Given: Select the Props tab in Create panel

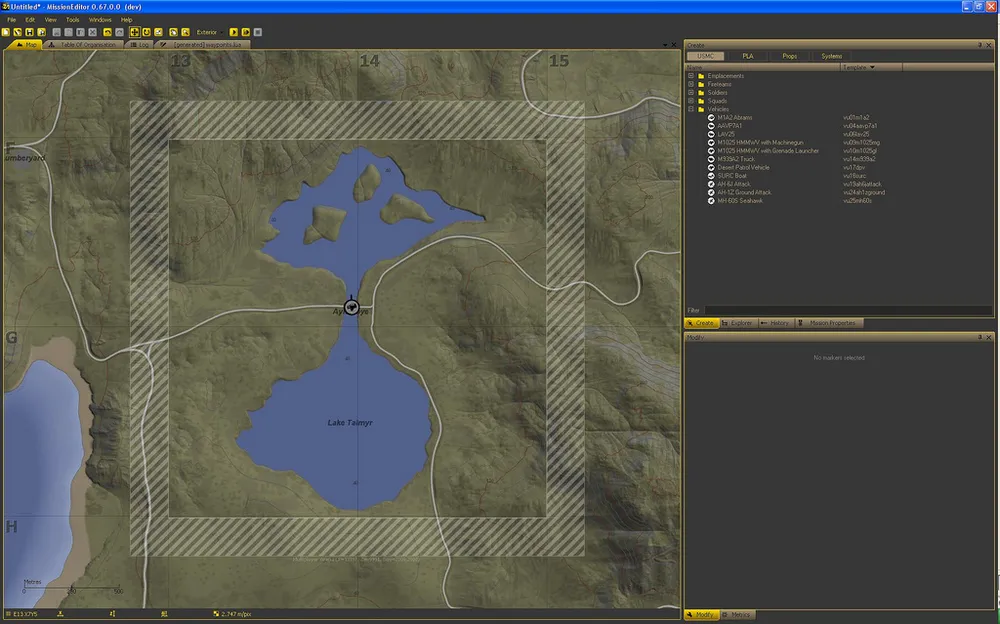Looking at the screenshot, I should 790,56.
